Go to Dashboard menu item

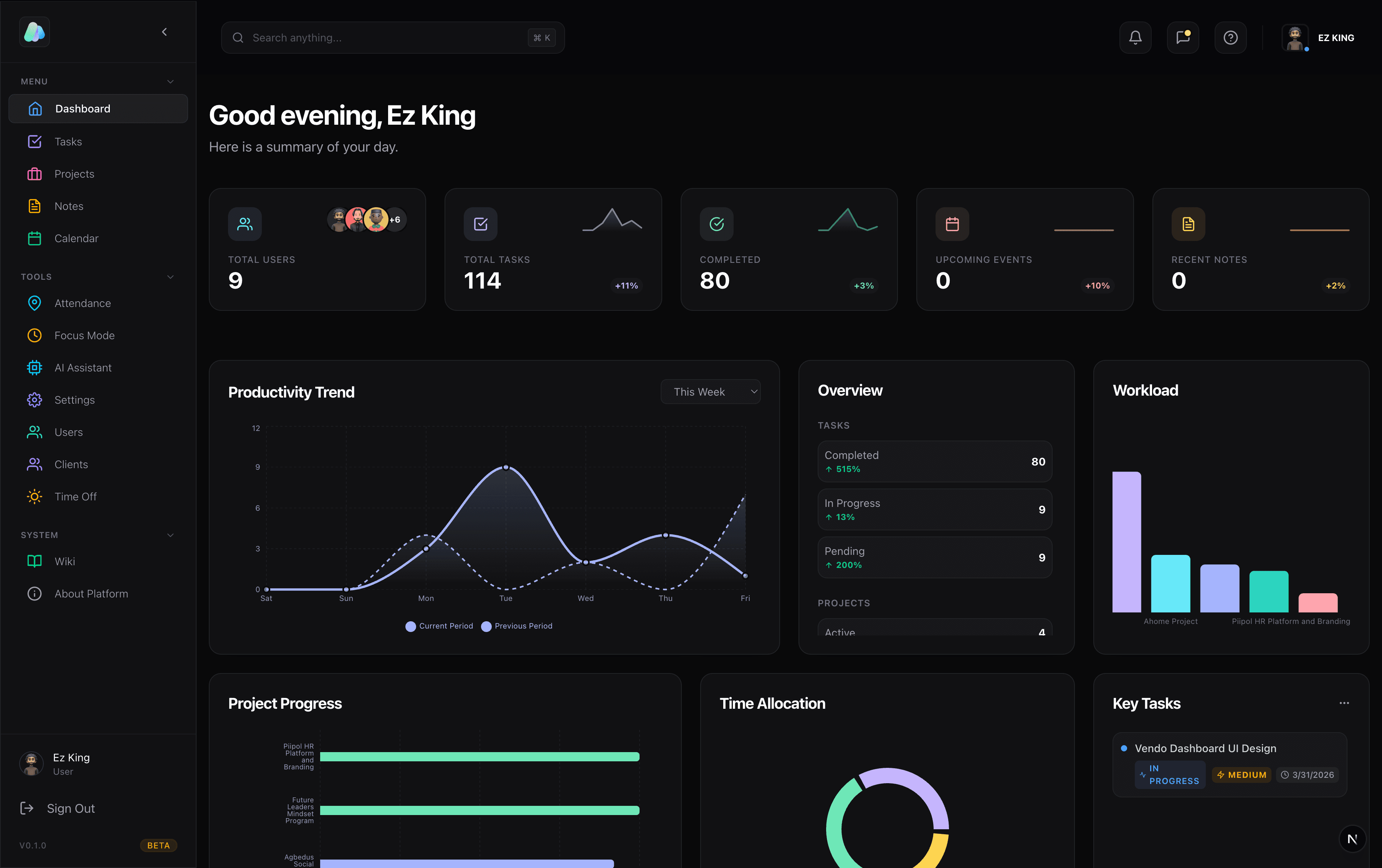click(98, 109)
